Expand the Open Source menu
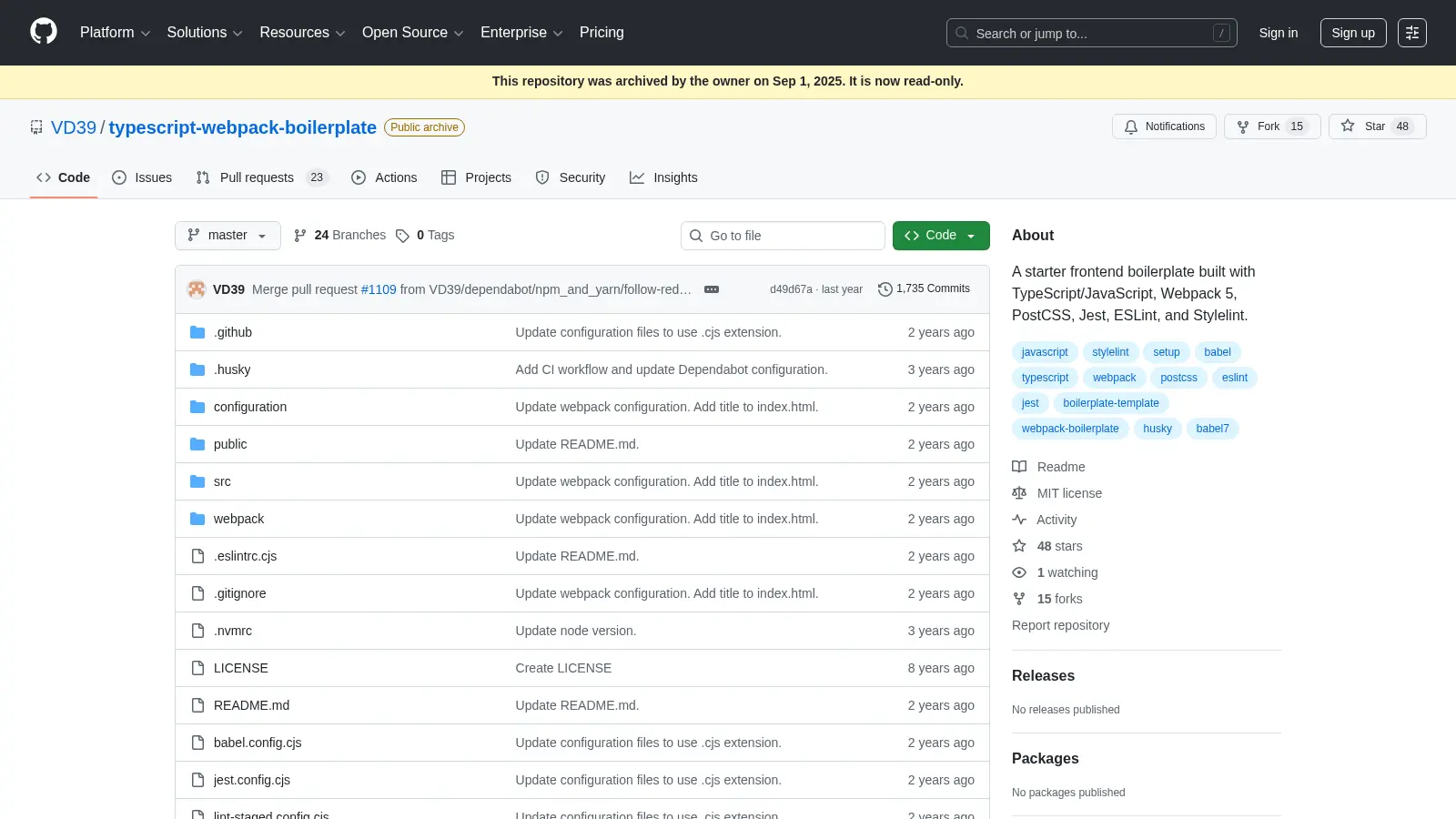The height and width of the screenshot is (819, 1456). click(413, 33)
